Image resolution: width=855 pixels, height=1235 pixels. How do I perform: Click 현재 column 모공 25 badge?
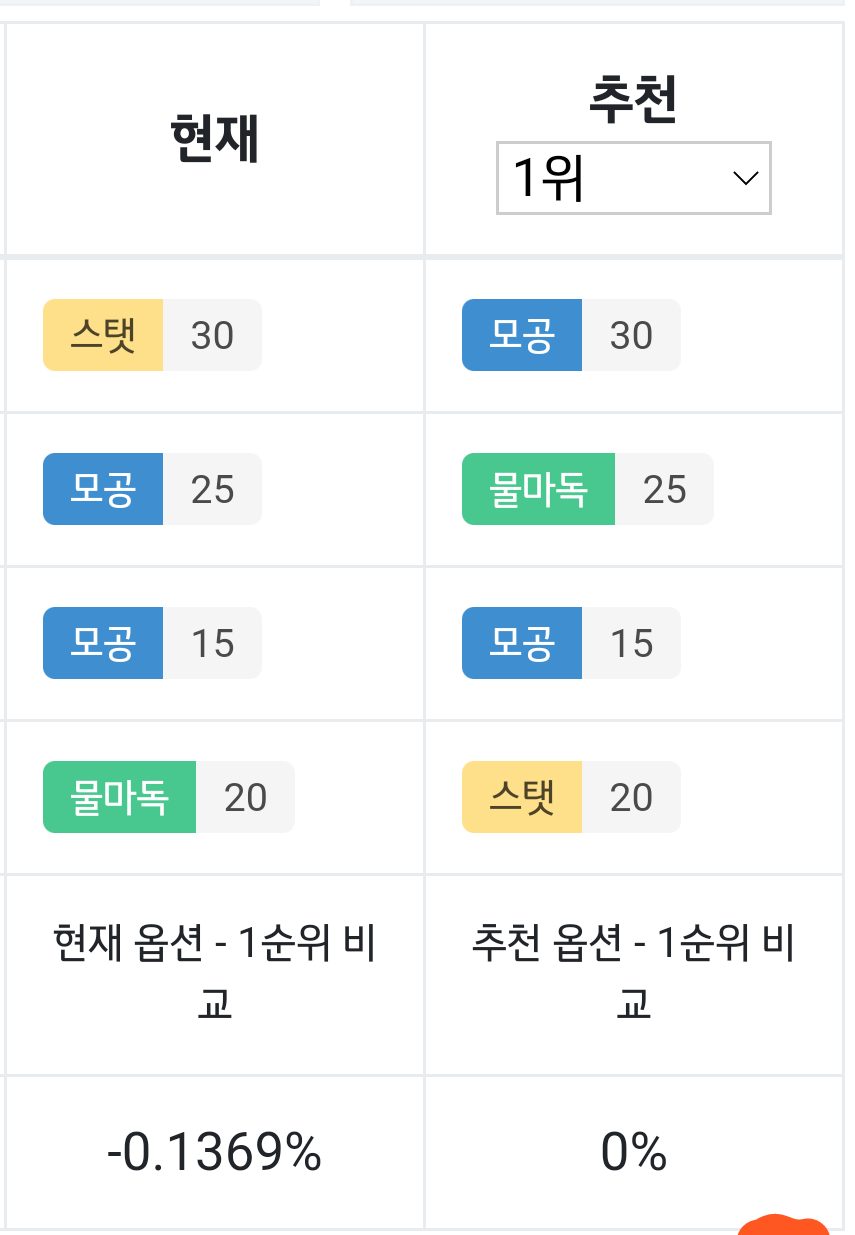click(152, 489)
